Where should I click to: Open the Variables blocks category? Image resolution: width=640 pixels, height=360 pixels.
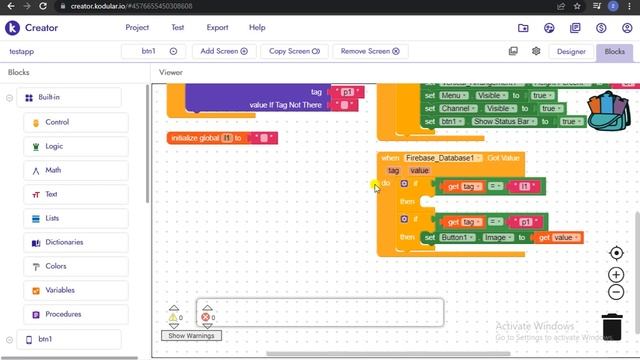[76, 291]
